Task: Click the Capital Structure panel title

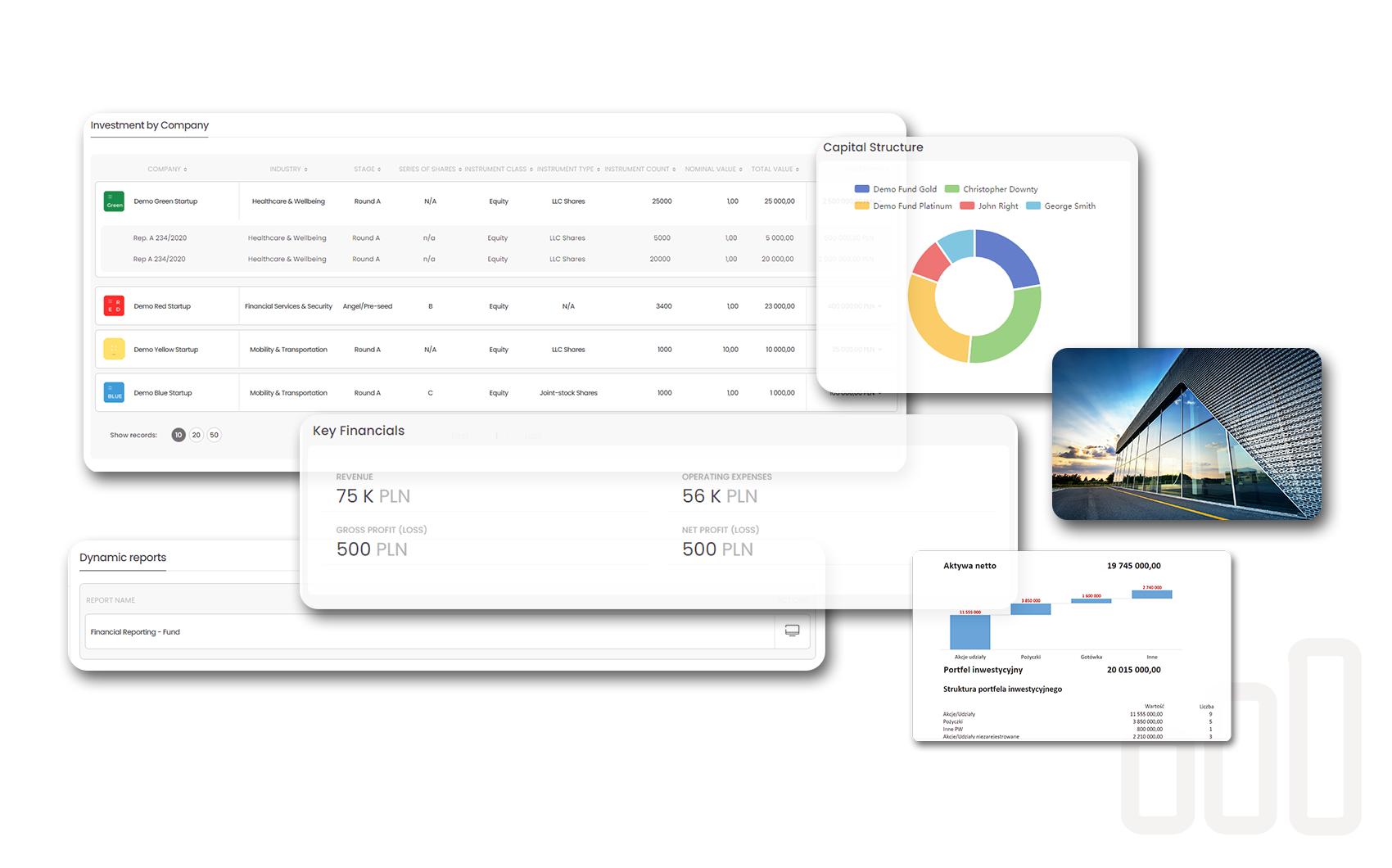Action: (873, 147)
